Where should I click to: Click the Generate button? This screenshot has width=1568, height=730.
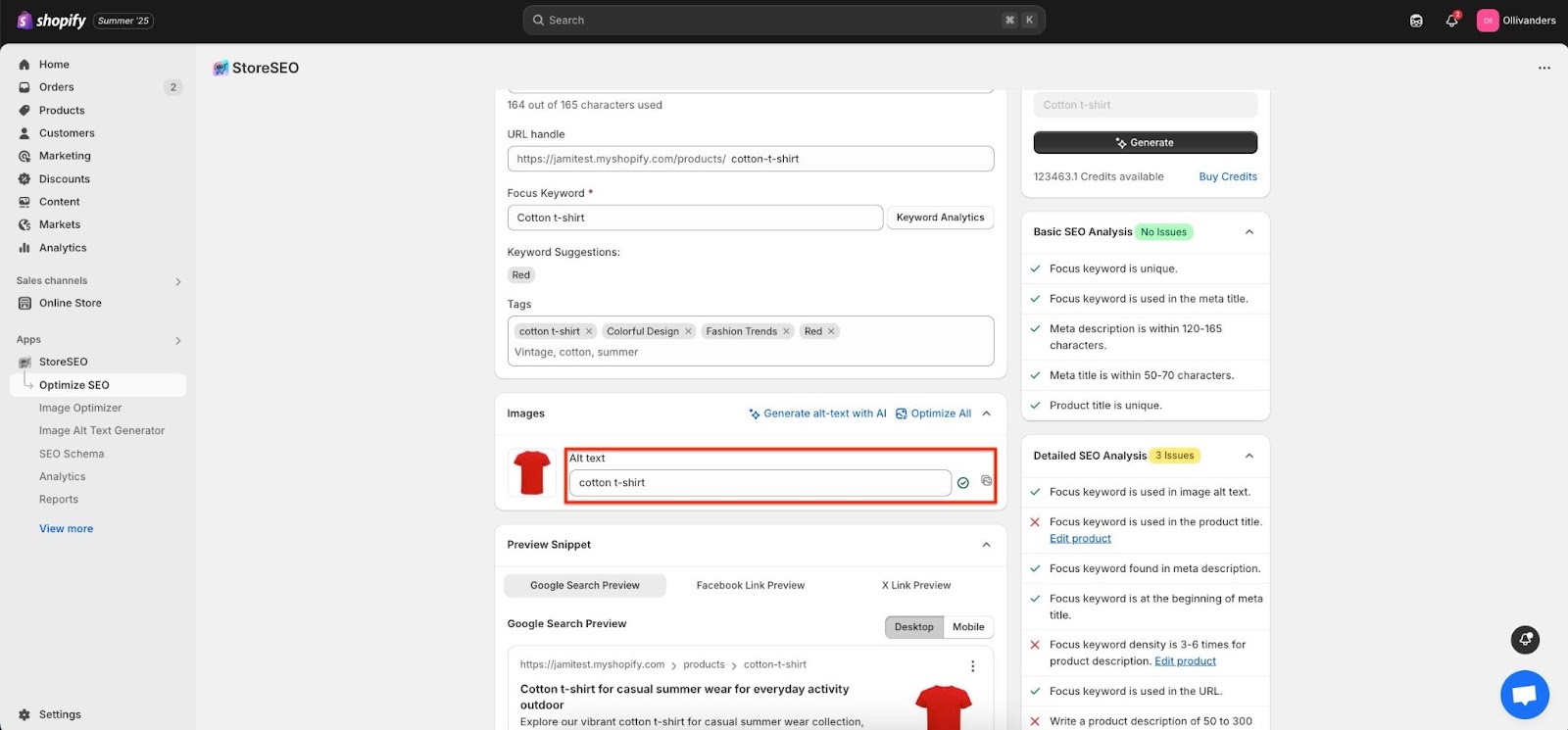click(1145, 143)
